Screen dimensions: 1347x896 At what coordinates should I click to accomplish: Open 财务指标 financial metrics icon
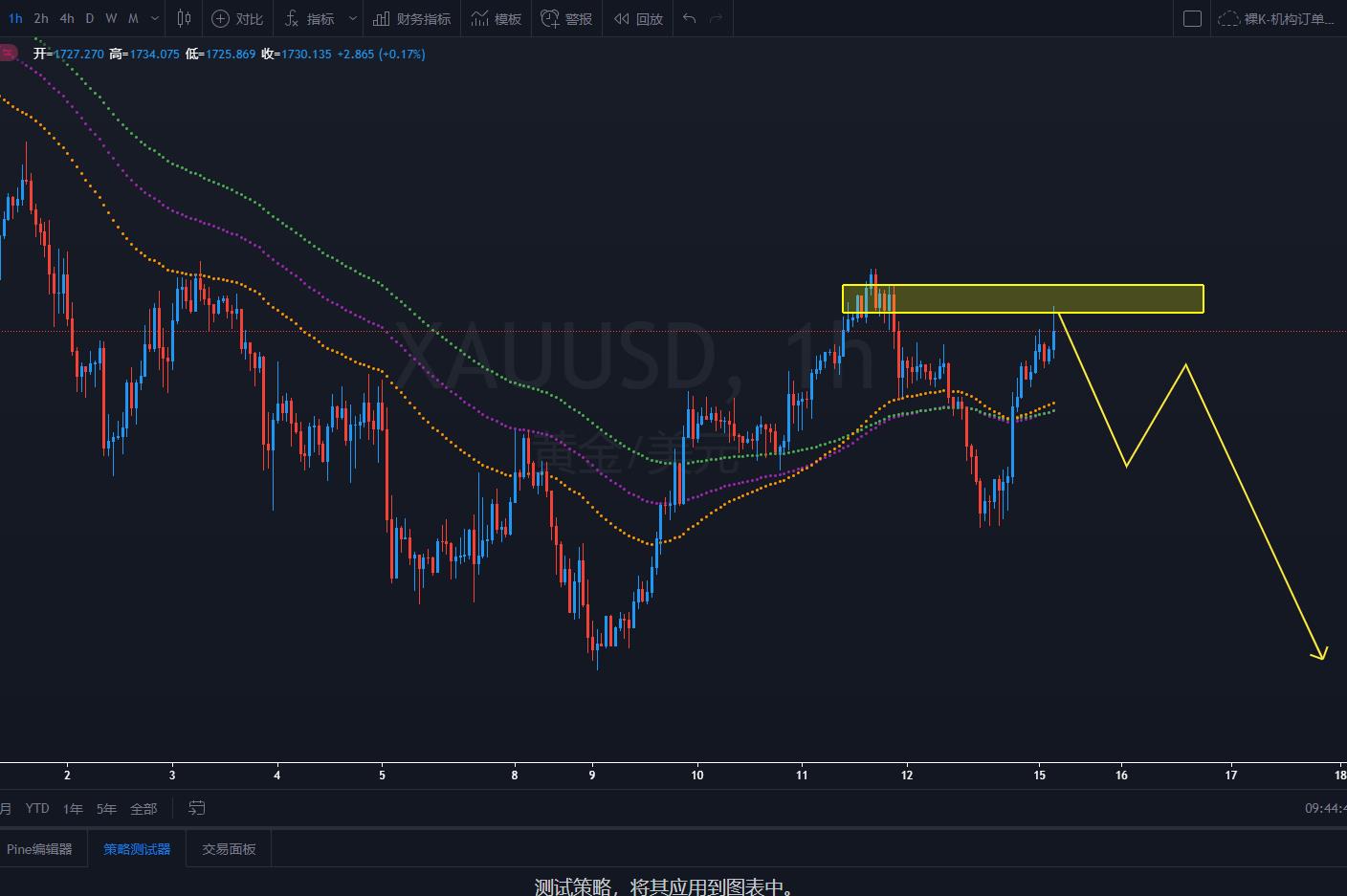(x=381, y=18)
